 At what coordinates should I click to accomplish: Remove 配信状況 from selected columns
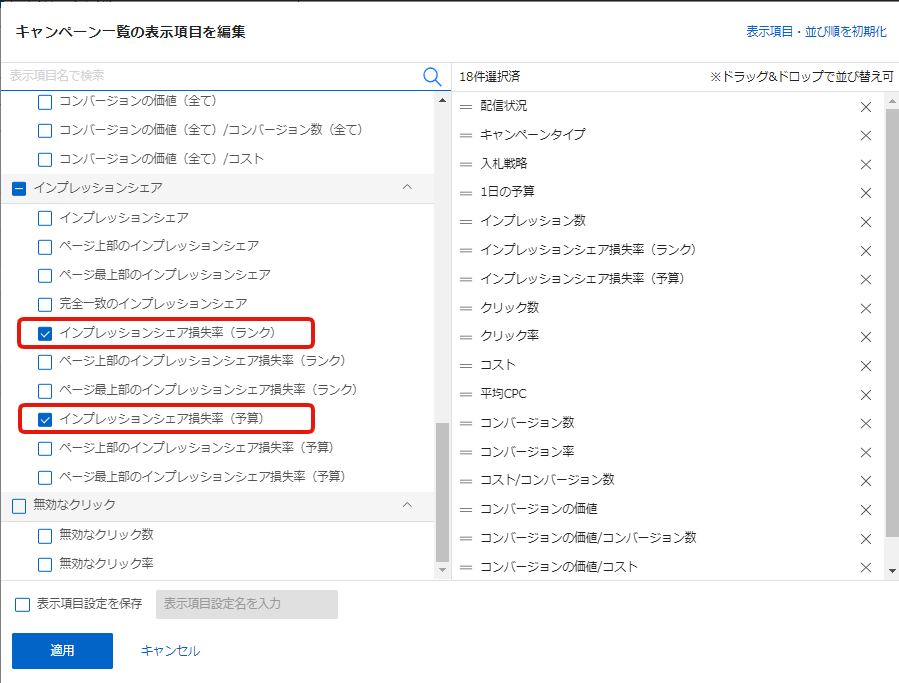tap(866, 107)
